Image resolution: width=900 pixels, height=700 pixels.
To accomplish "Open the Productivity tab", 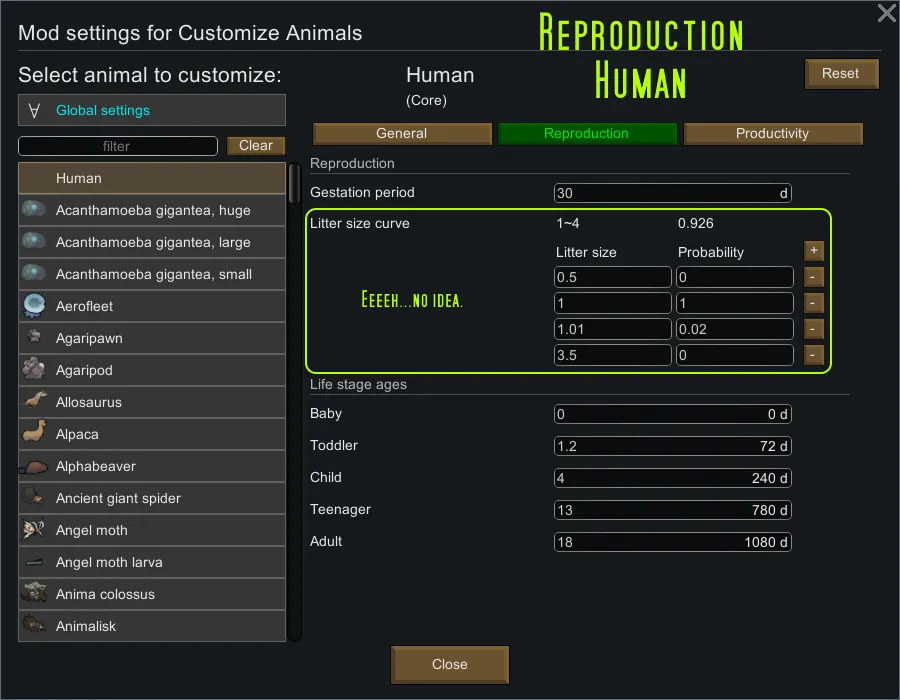I will [772, 133].
